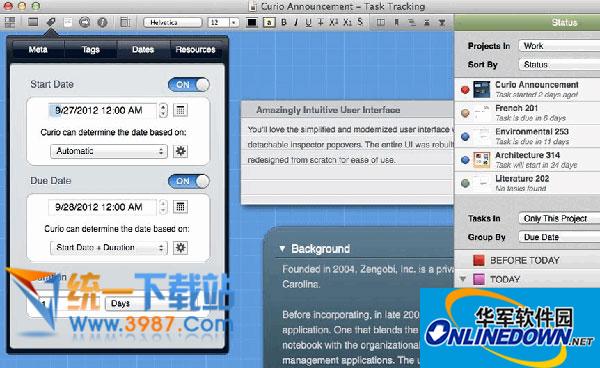Open the font size dropdown arrow

click(234, 23)
